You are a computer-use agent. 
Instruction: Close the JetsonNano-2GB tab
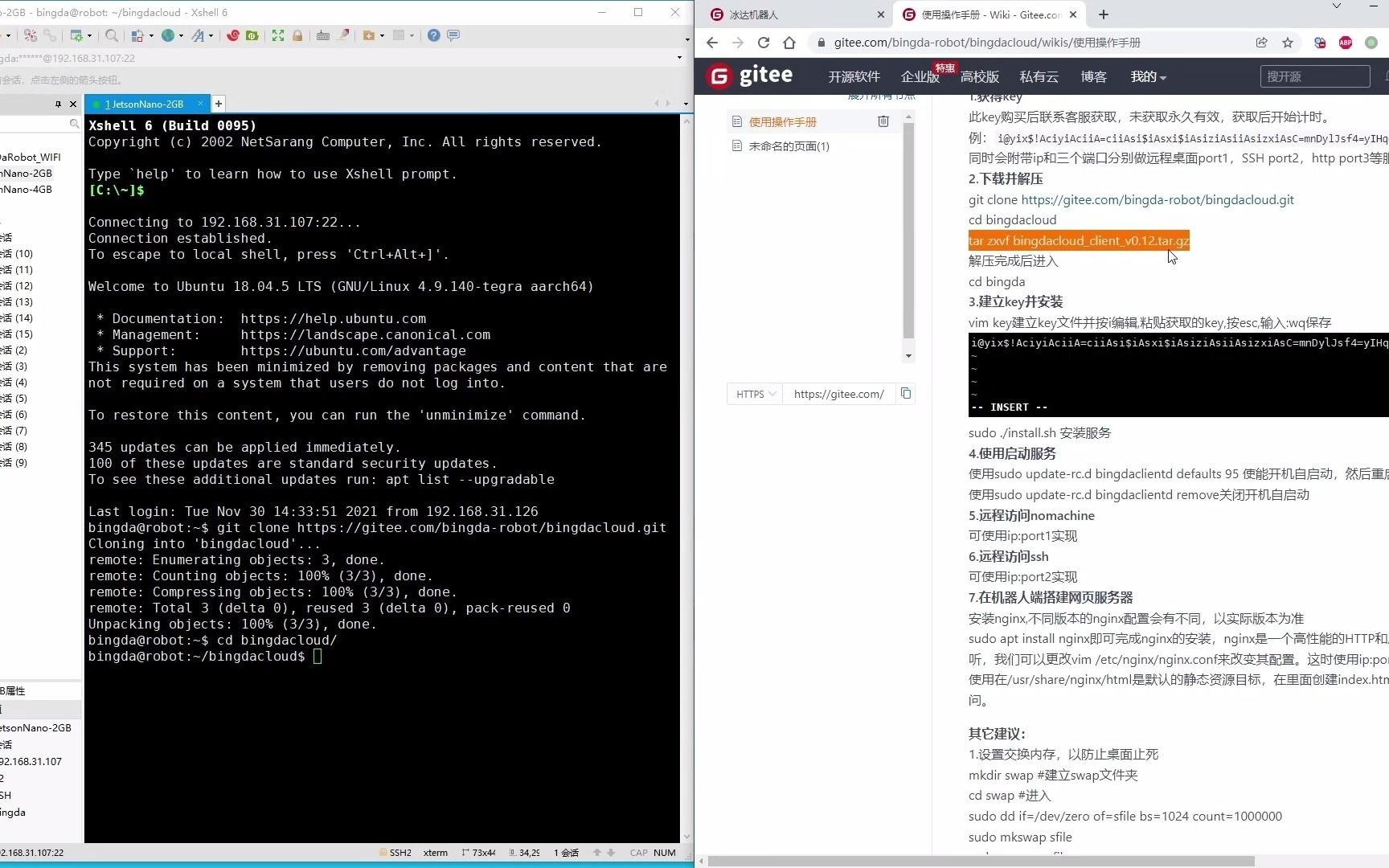200,104
